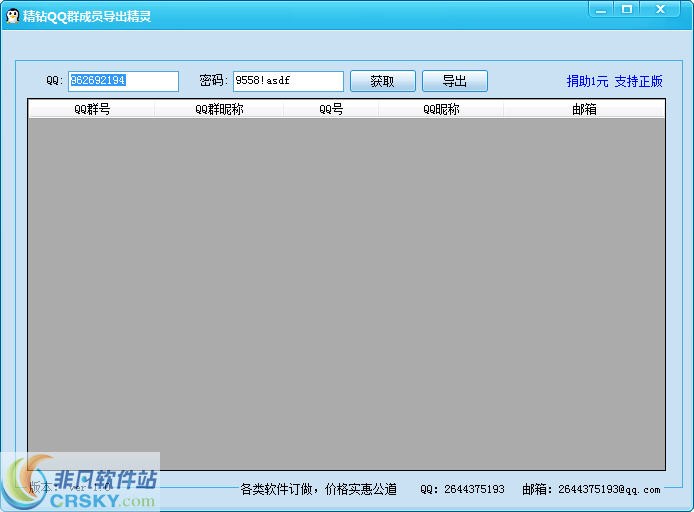Focus the 密码 password input field
Image resolution: width=694 pixels, height=512 pixels.
pyautogui.click(x=288, y=81)
